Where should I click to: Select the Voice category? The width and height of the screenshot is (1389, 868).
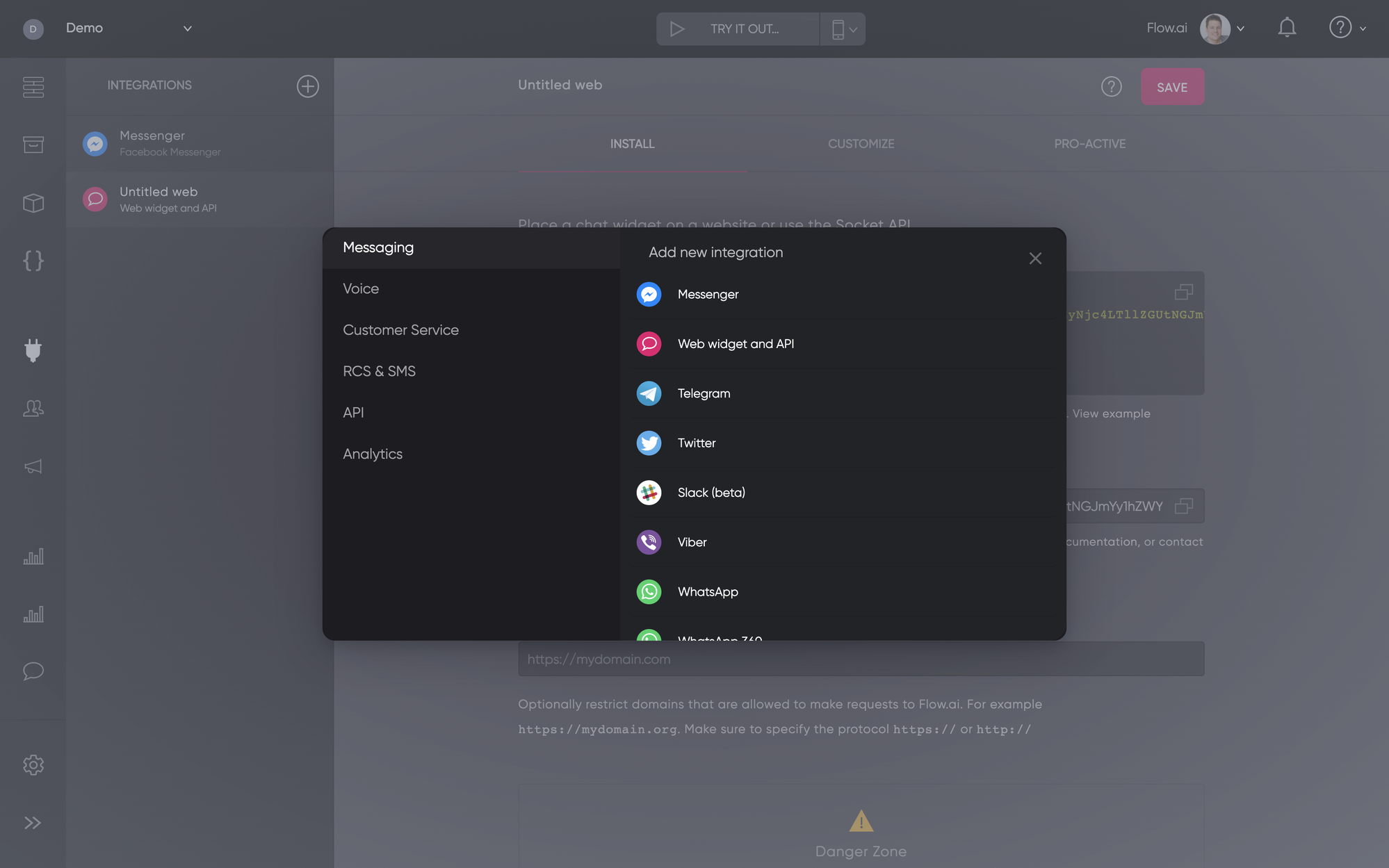coord(361,288)
